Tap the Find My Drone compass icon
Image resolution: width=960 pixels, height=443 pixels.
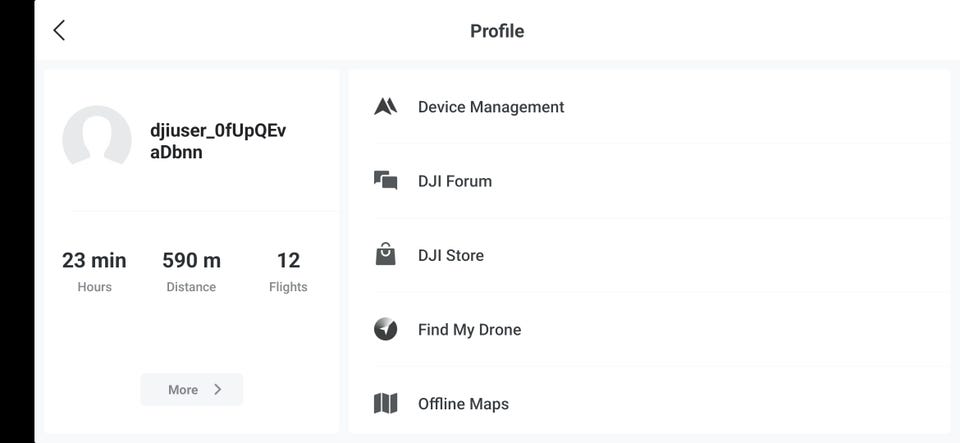pos(386,329)
